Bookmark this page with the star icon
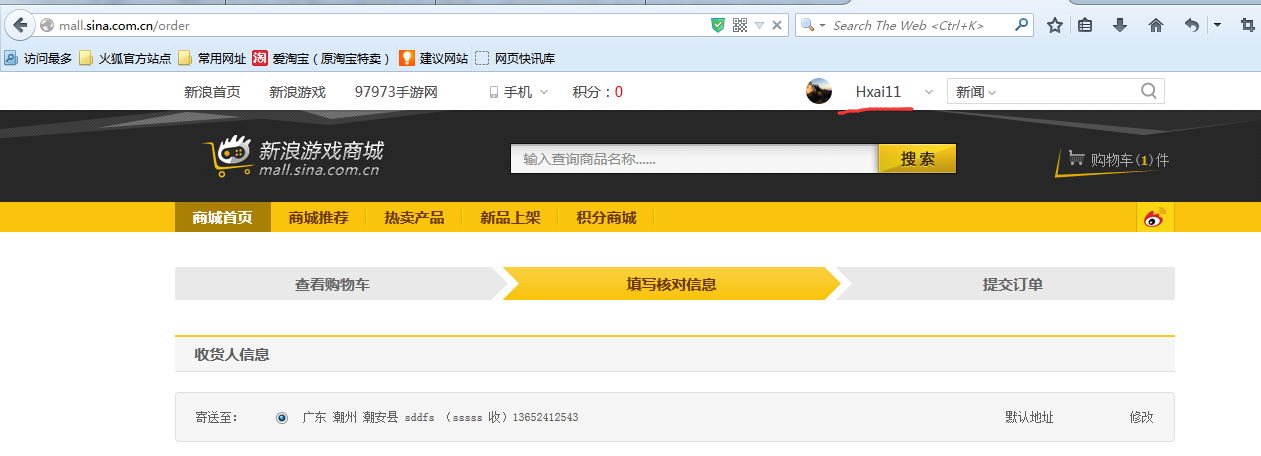The width and height of the screenshot is (1261, 456). click(1054, 25)
